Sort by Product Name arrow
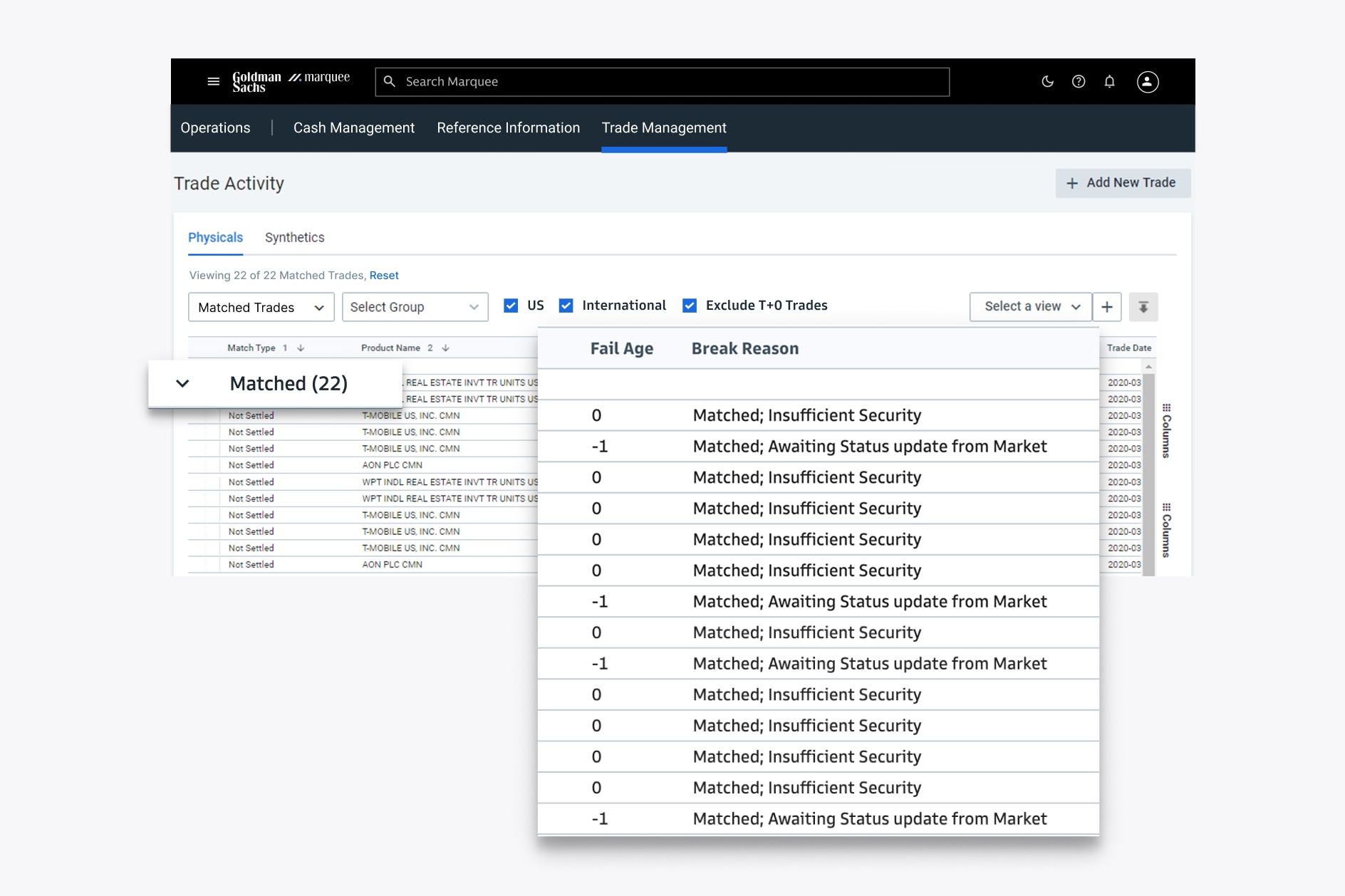Image resolution: width=1345 pixels, height=896 pixels. (445, 348)
